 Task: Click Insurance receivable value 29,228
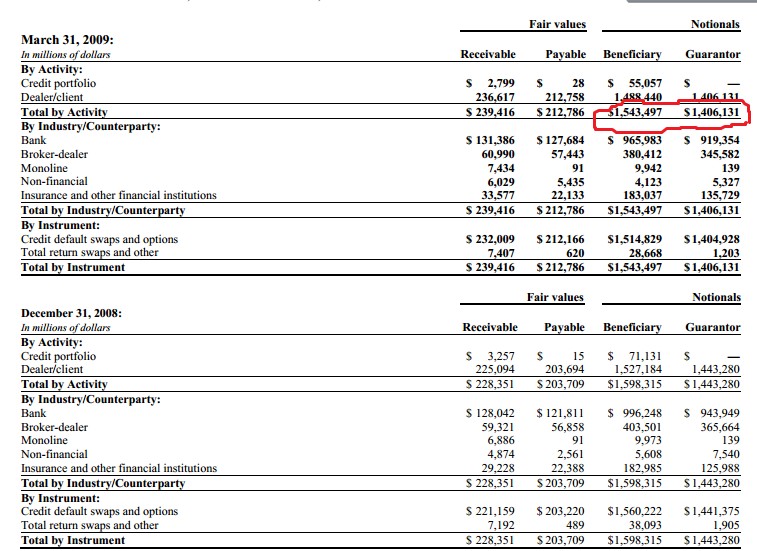coord(497,468)
